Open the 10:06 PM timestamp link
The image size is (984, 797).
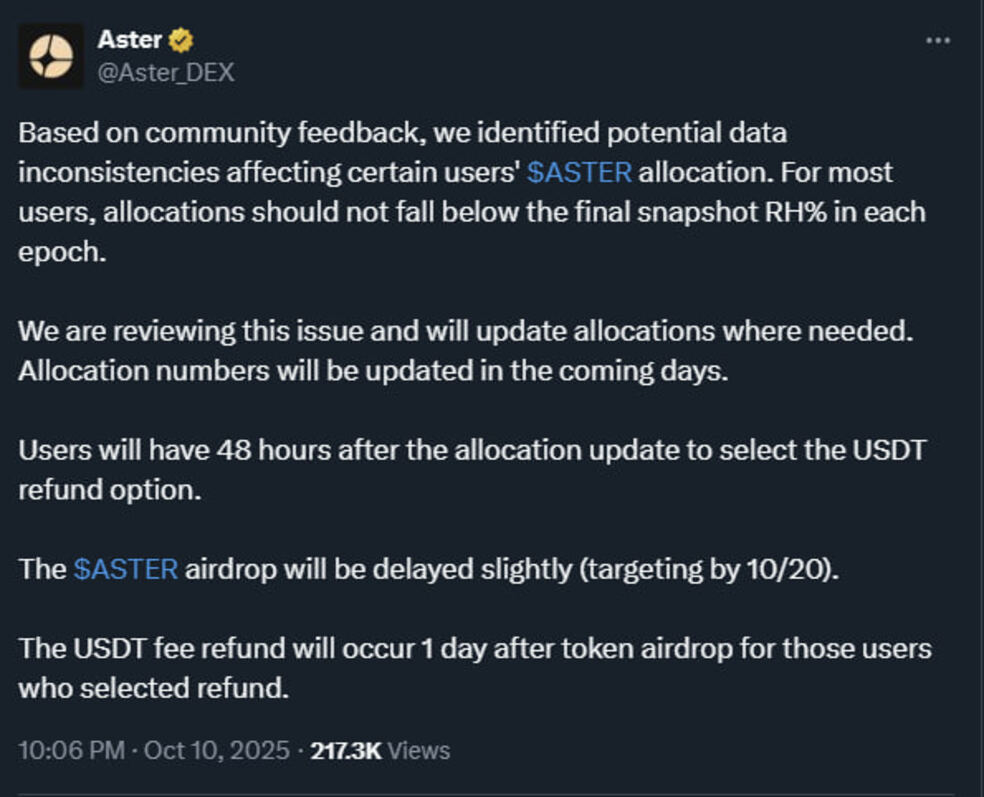[70, 750]
